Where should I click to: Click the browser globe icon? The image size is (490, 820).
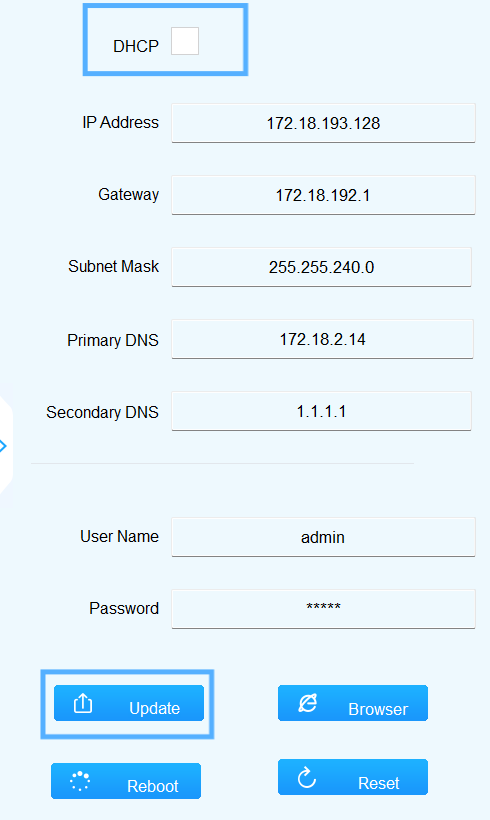click(x=307, y=703)
